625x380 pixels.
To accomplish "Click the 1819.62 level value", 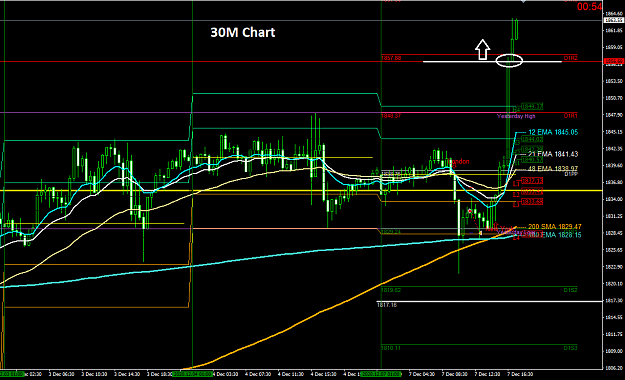I will [x=391, y=290].
